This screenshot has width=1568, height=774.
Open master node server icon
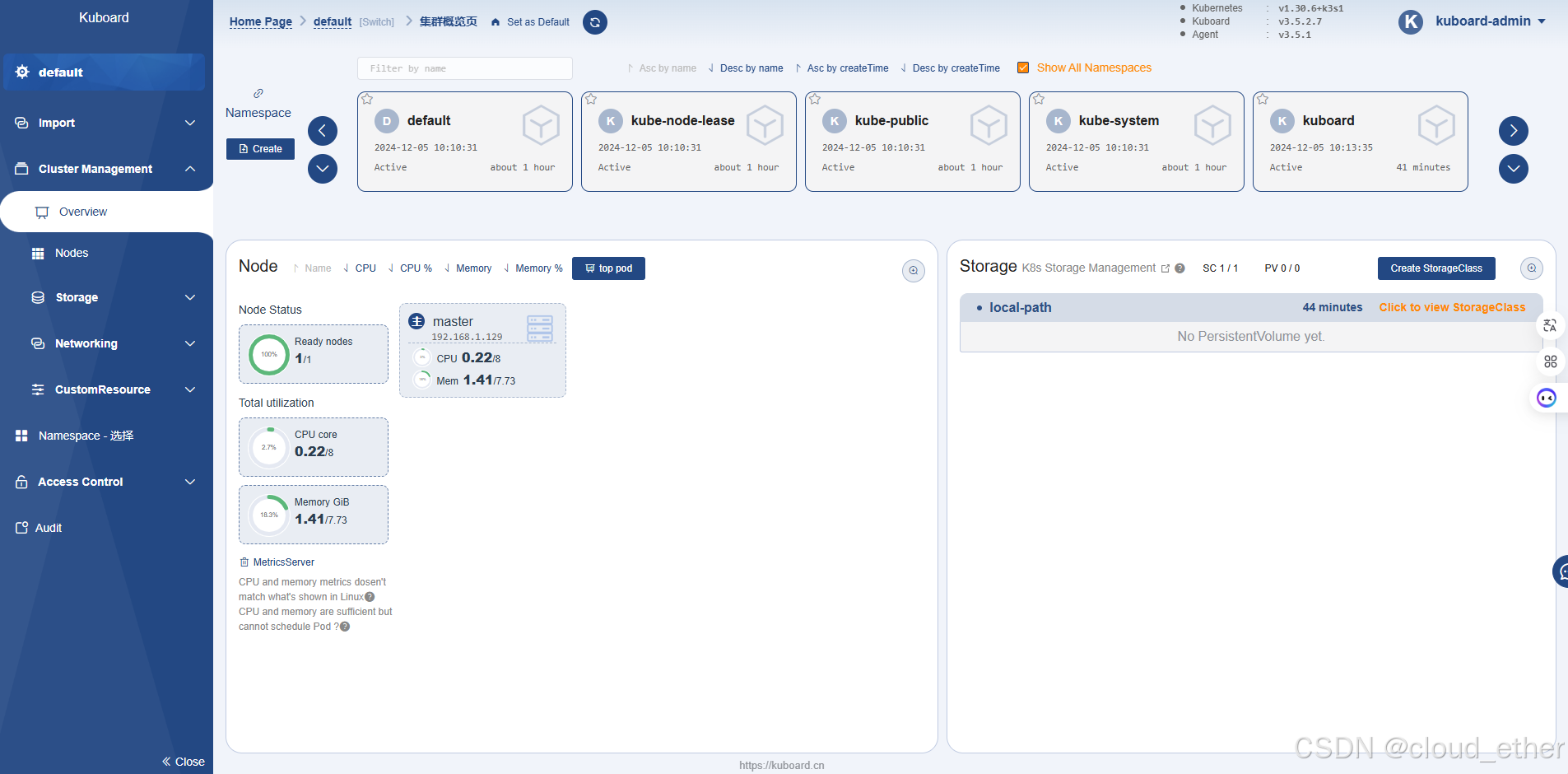point(540,328)
